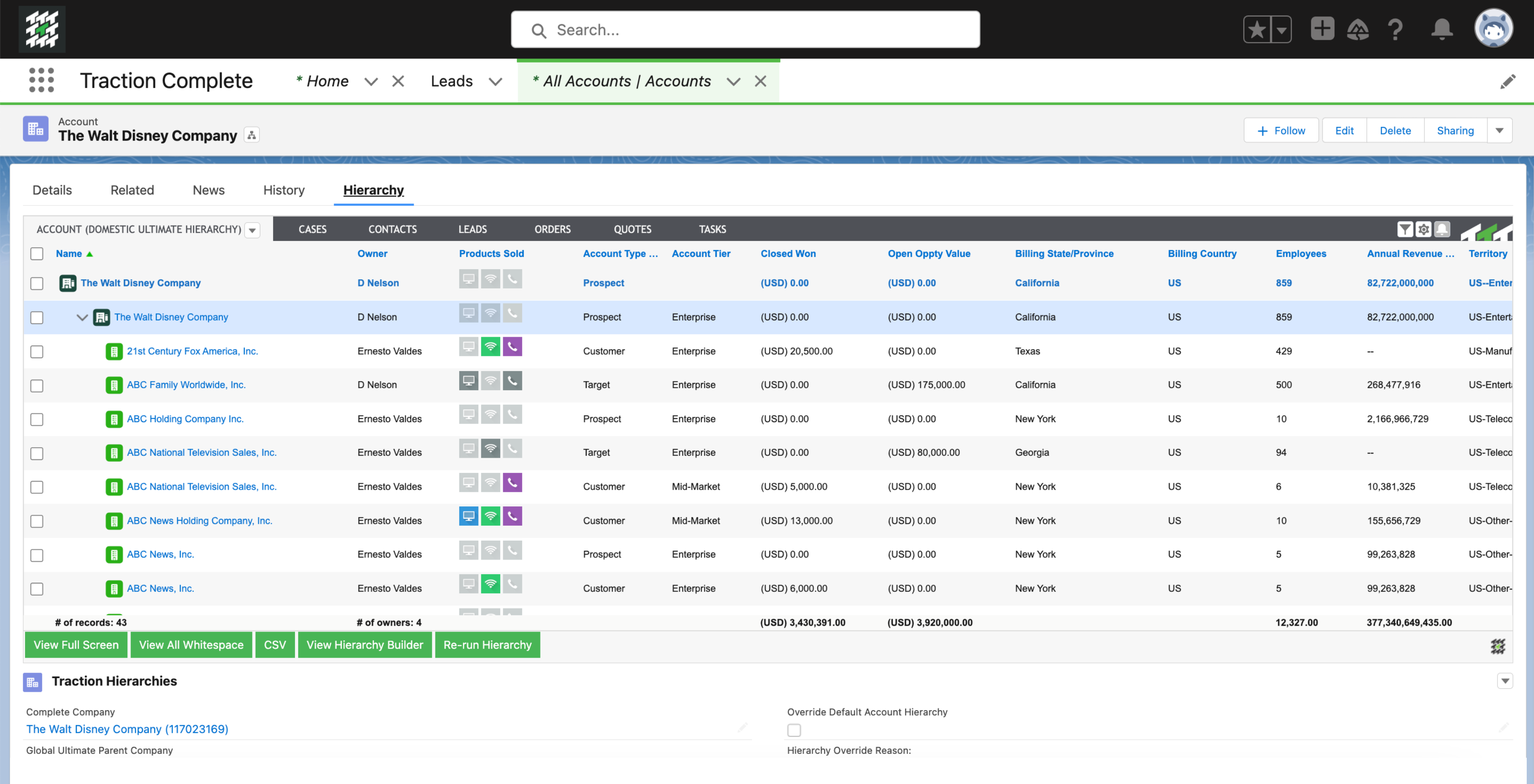This screenshot has width=1534, height=784.
Task: Click the bell notification icon in hierarchy toolbar
Action: [x=1442, y=229]
